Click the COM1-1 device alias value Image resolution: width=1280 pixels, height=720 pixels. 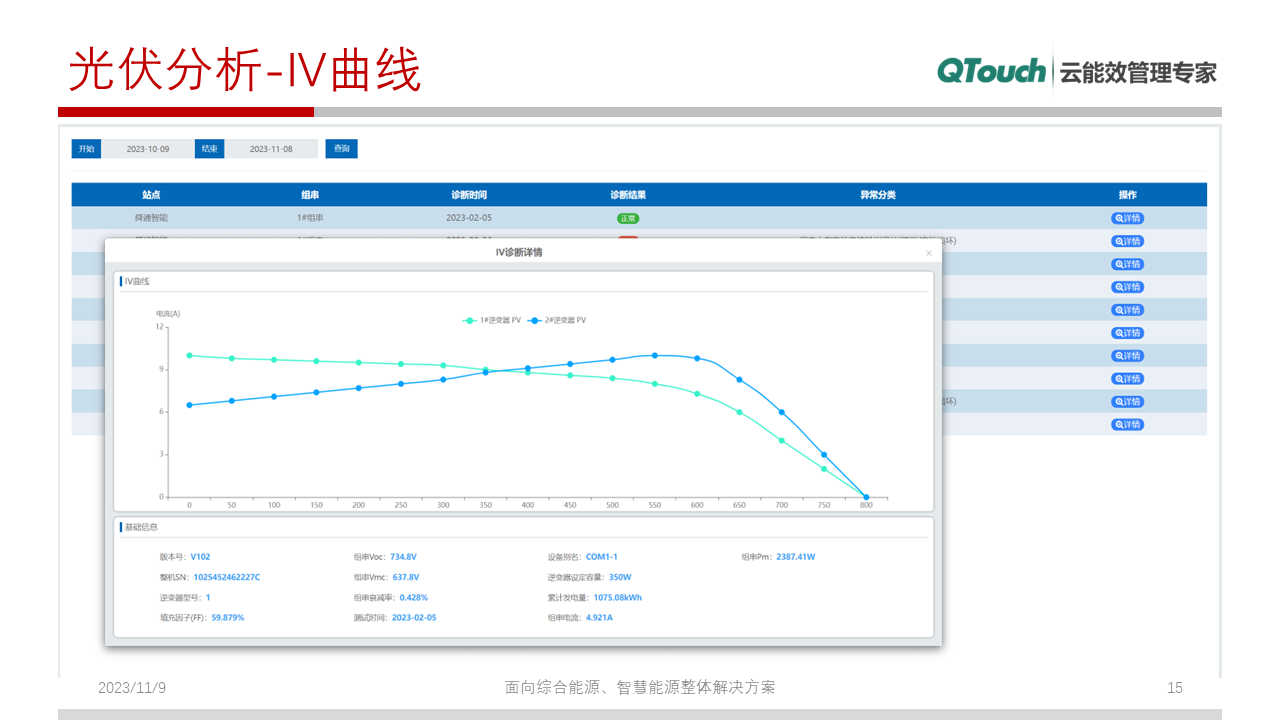(x=602, y=557)
